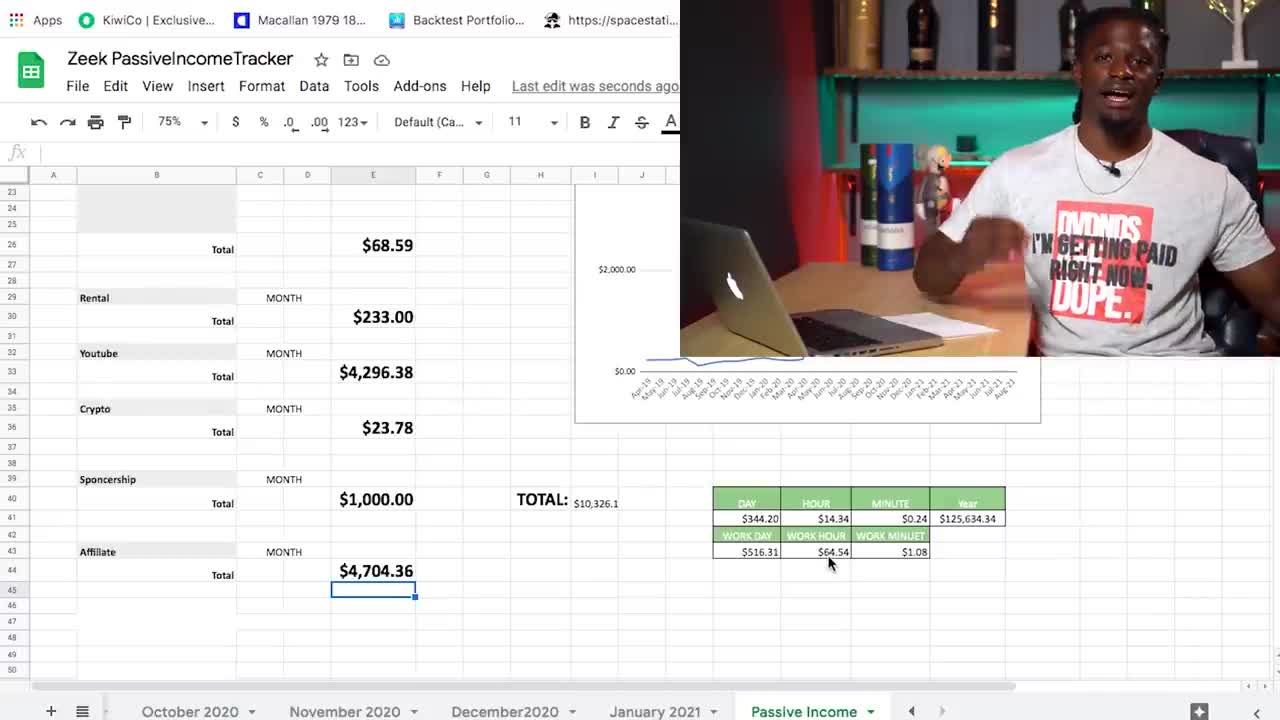Viewport: 1280px width, 720px height.
Task: Open the 123 number format dropdown
Action: click(x=352, y=122)
